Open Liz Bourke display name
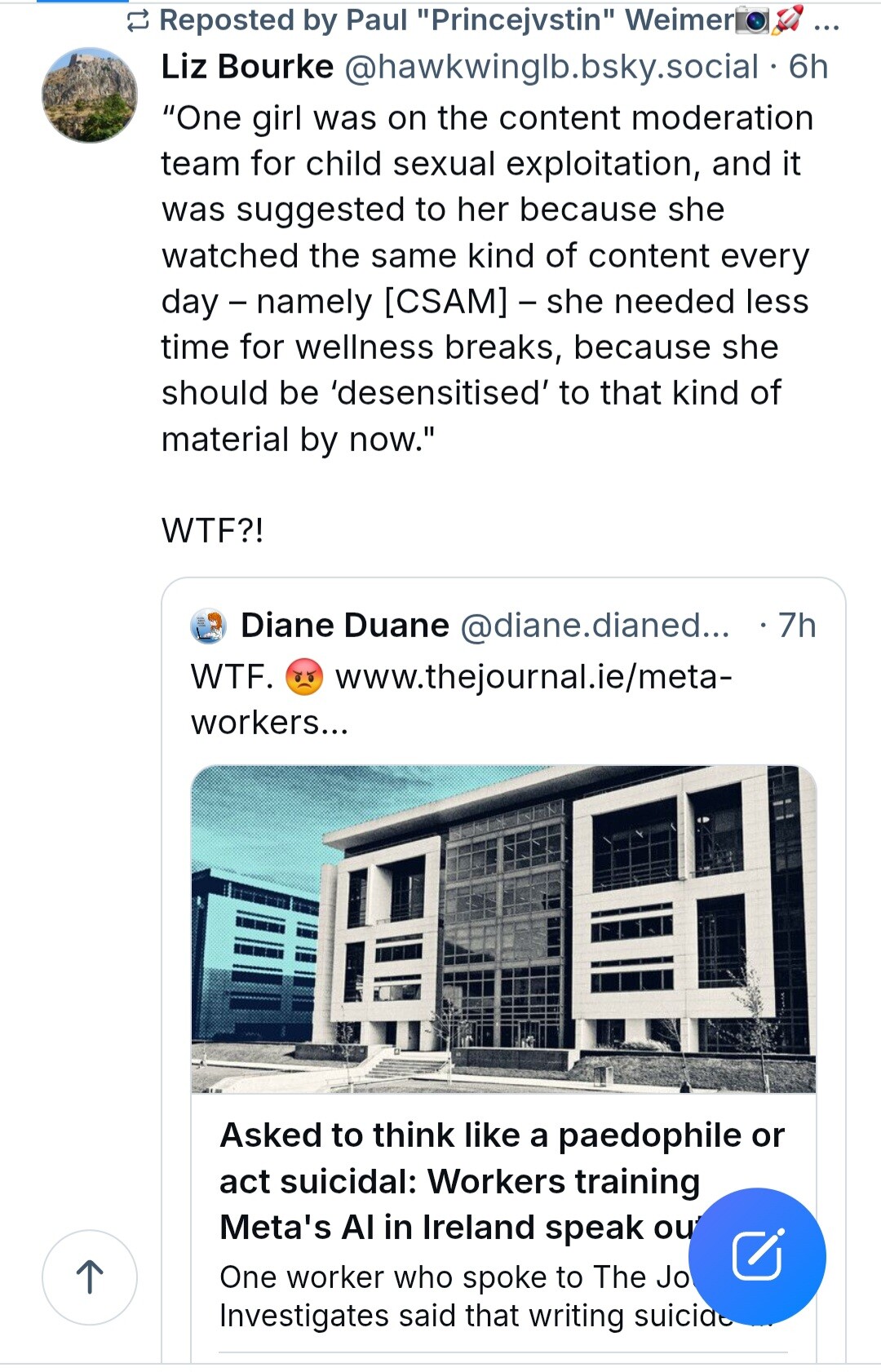This screenshot has width=881, height=1372. click(x=247, y=67)
